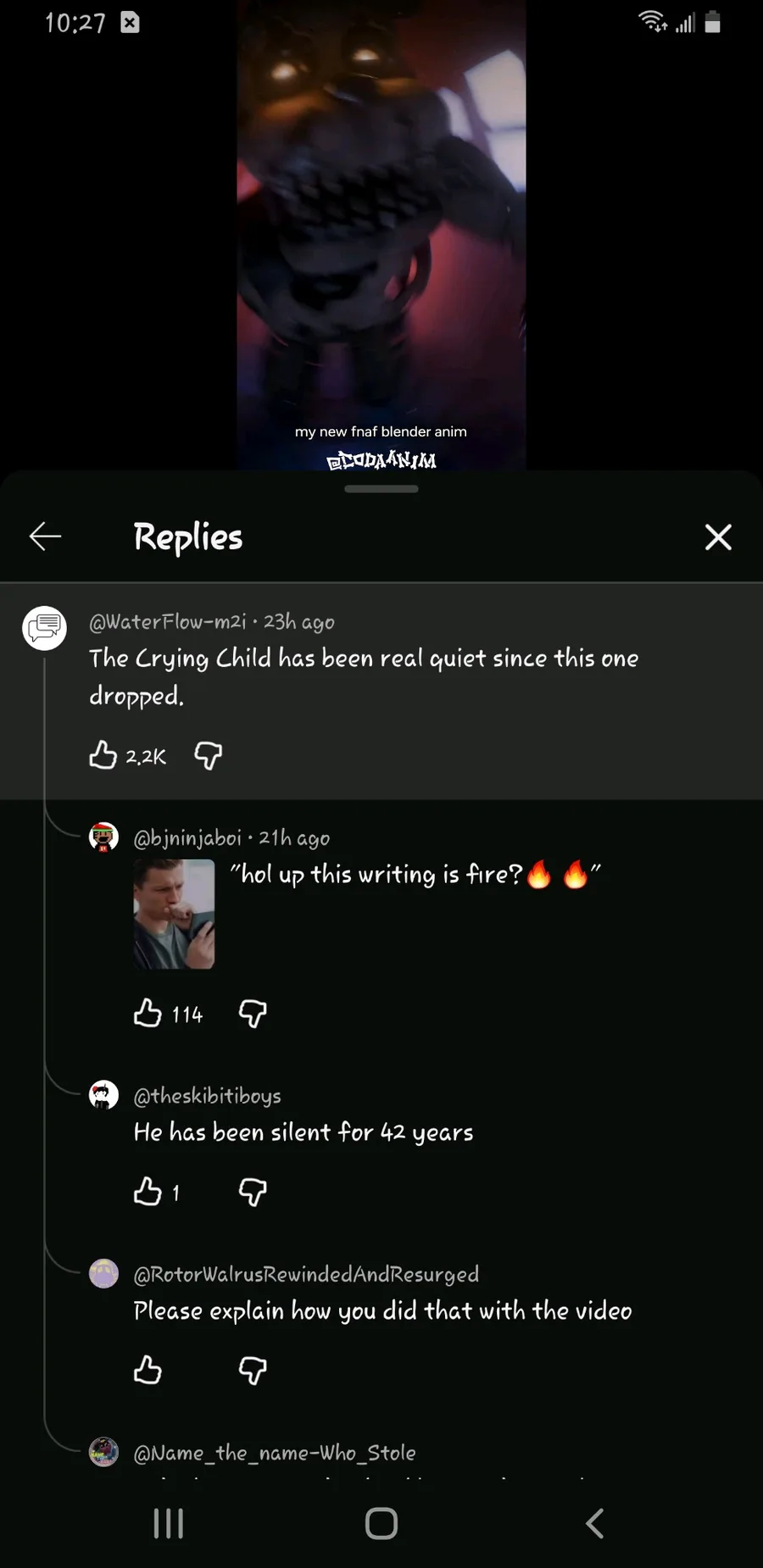Like the RotorWalrusRewindedAndResurged reply

tap(148, 1370)
